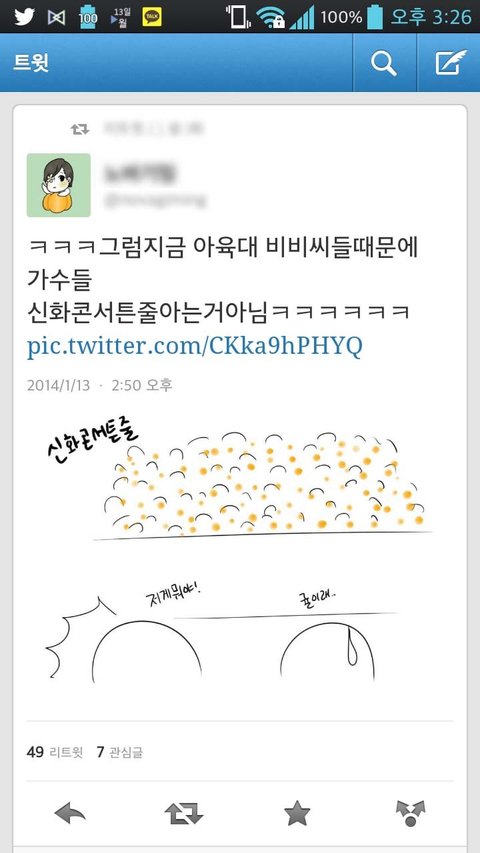View the 49 리트윗 count
This screenshot has width=480, height=853.
[54, 752]
